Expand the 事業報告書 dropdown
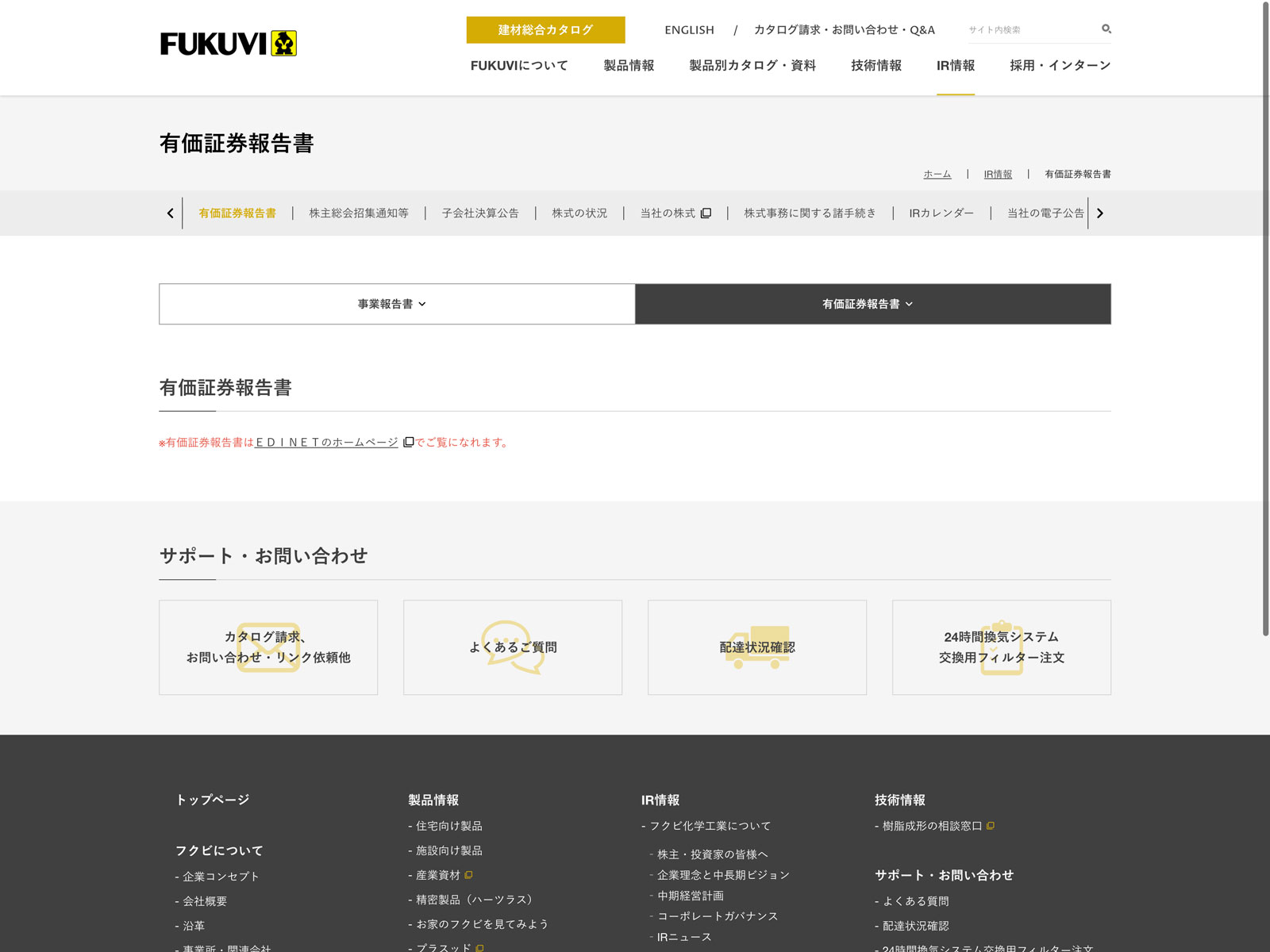1270x952 pixels. (x=397, y=304)
